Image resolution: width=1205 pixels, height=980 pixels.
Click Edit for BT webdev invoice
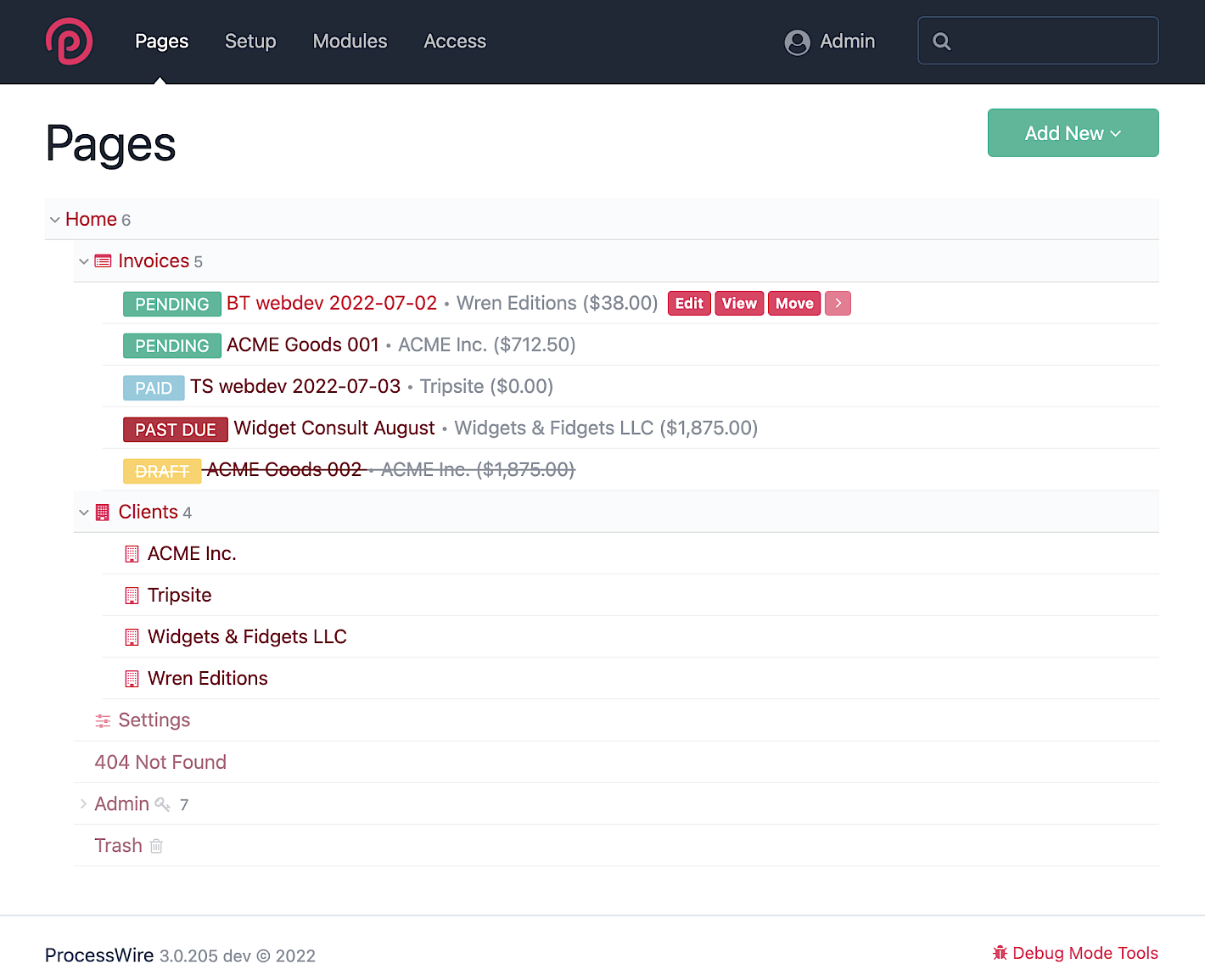tap(689, 303)
